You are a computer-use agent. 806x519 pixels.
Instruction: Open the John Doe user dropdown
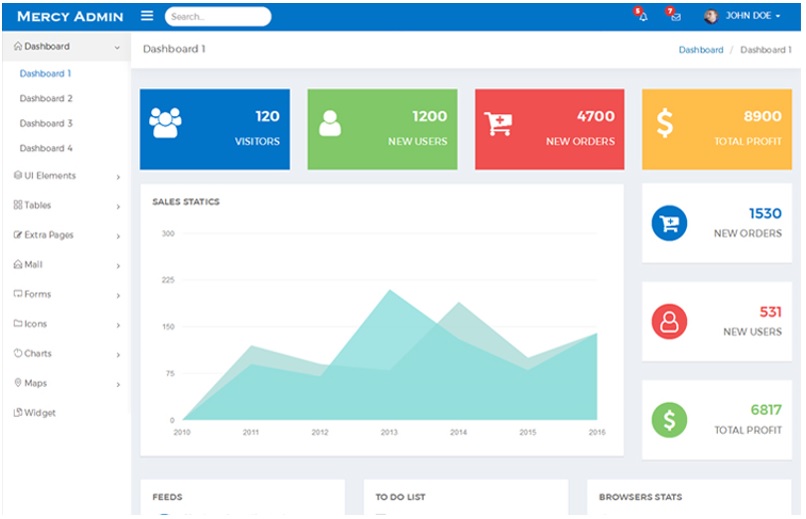point(744,16)
